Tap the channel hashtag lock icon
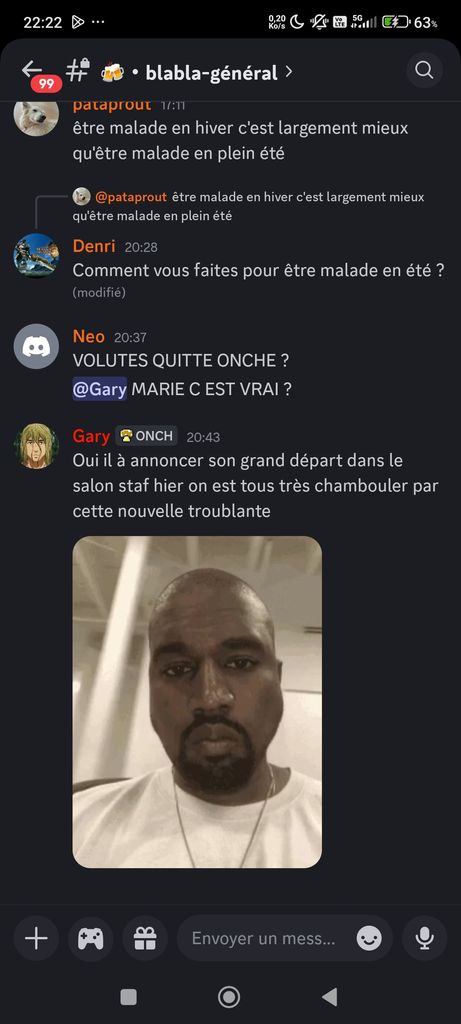461x1024 pixels. click(x=78, y=70)
